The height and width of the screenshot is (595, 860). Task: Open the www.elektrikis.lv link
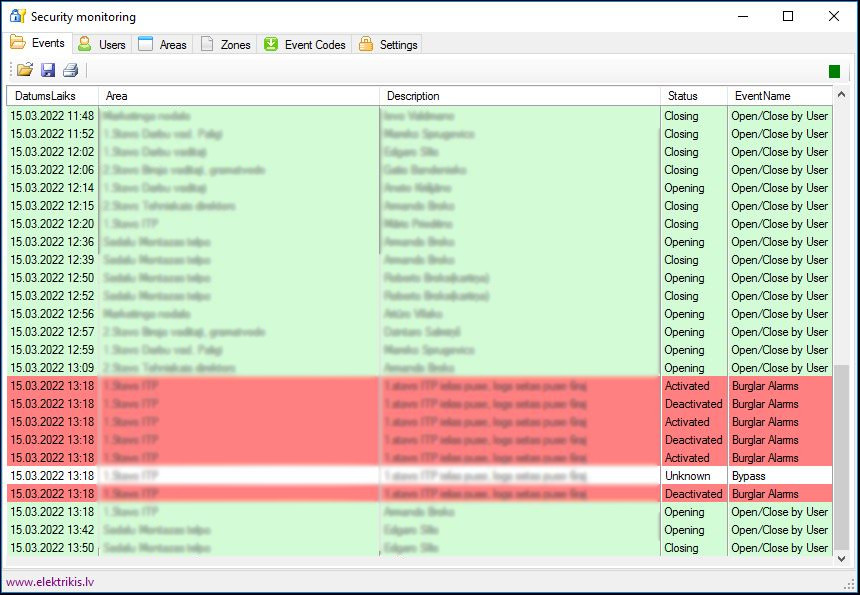pos(49,581)
